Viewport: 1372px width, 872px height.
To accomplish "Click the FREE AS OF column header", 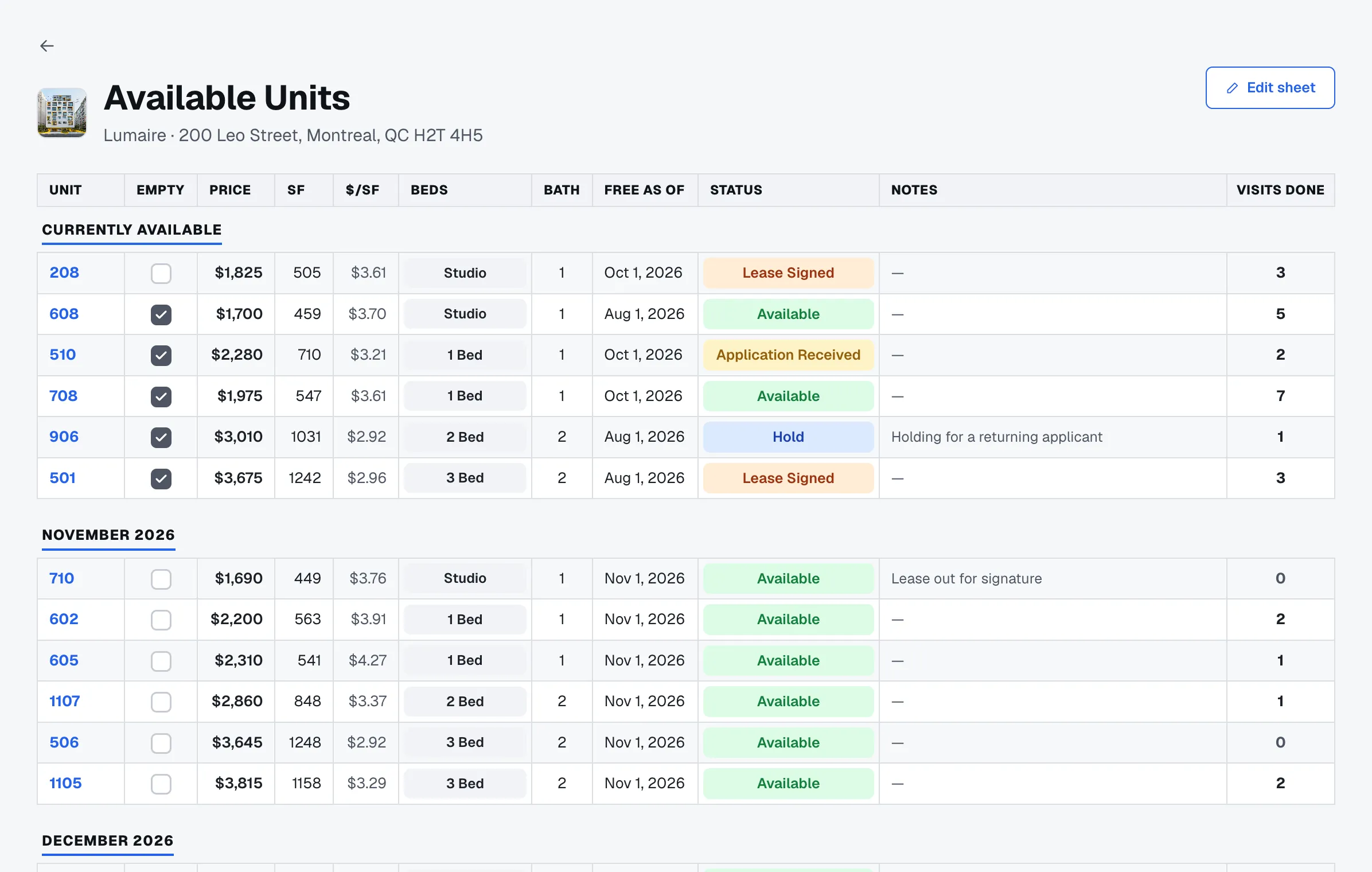I will tap(644, 190).
